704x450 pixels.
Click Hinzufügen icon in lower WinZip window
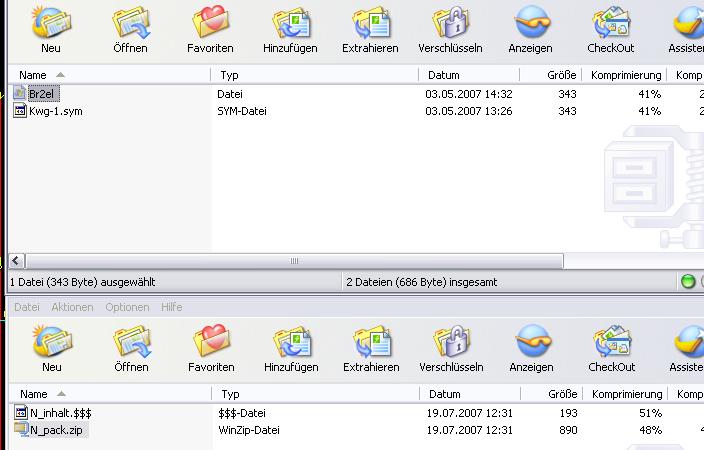[x=291, y=342]
